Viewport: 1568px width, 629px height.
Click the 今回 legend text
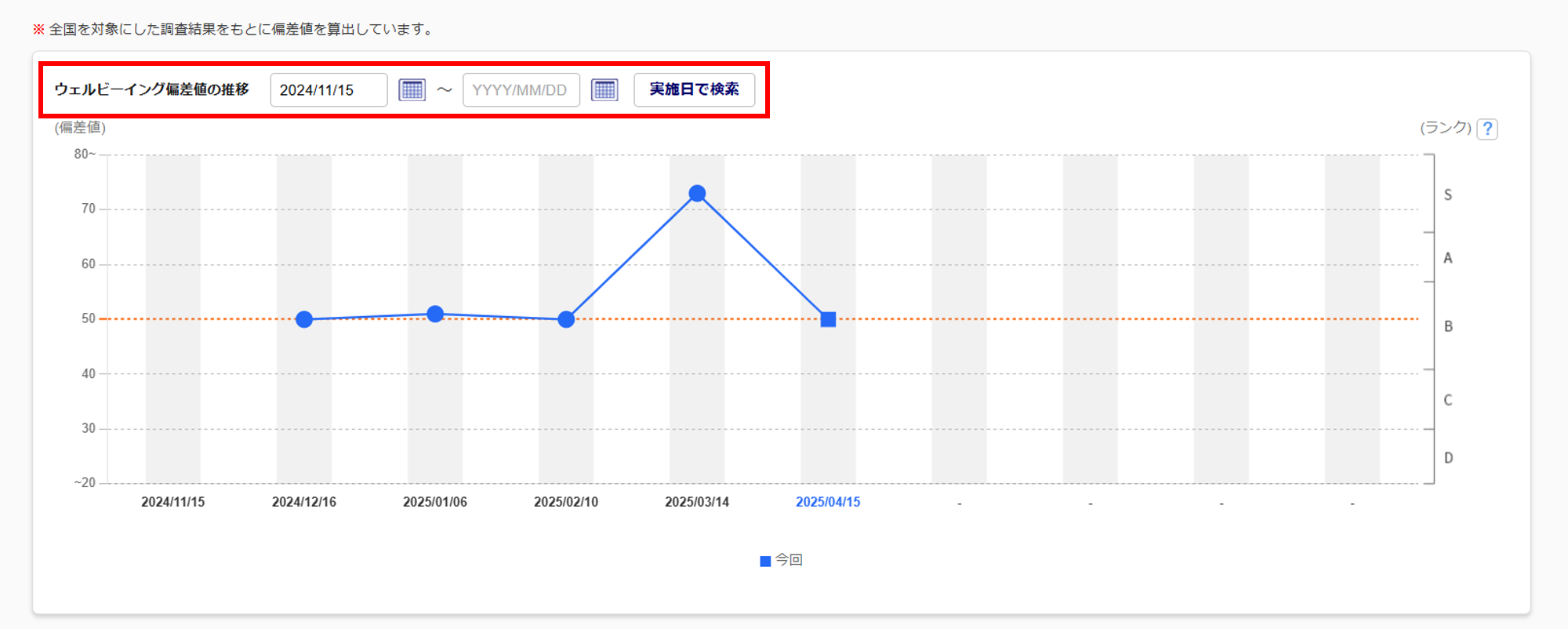789,560
